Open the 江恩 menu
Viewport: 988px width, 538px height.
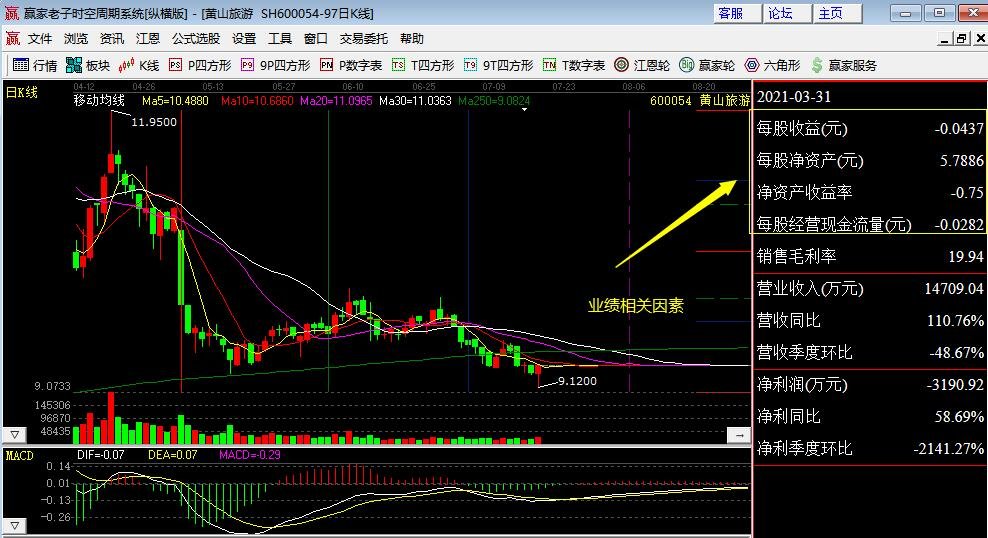point(147,38)
